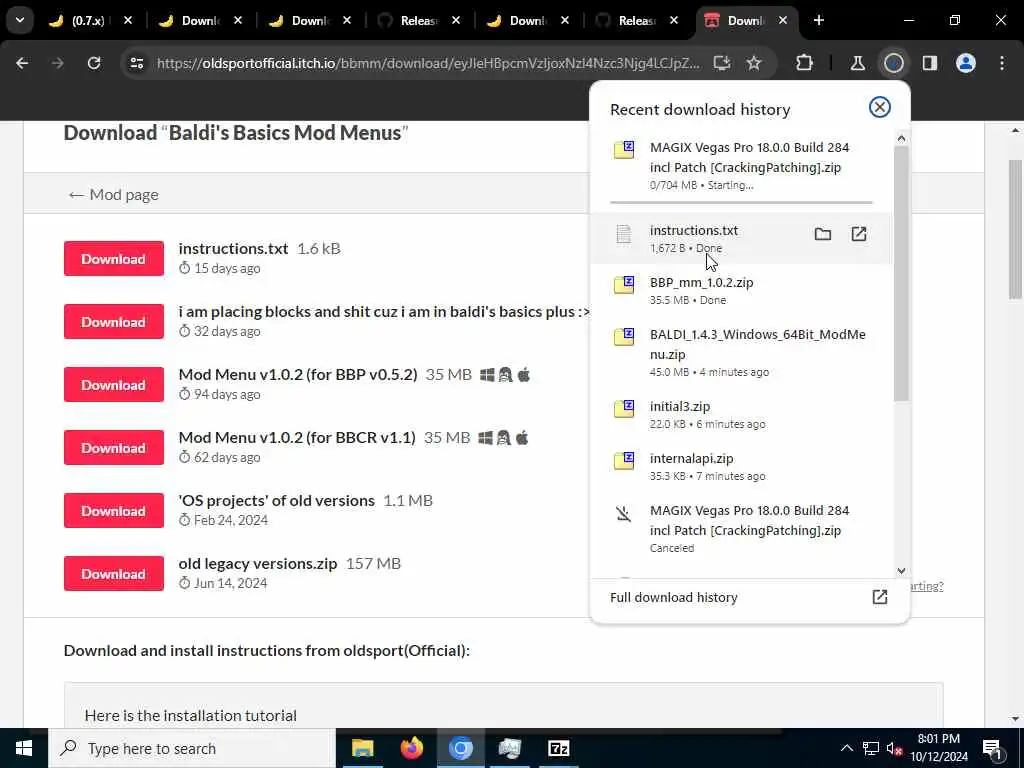Reload the current page

(x=94, y=63)
